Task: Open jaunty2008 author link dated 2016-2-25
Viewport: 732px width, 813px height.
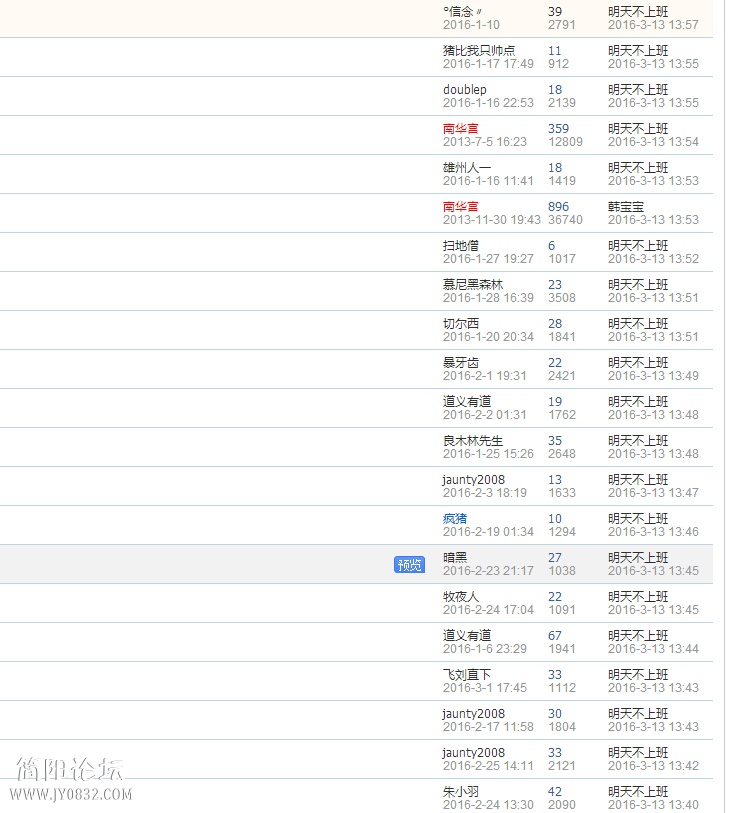Action: pyautogui.click(x=473, y=752)
